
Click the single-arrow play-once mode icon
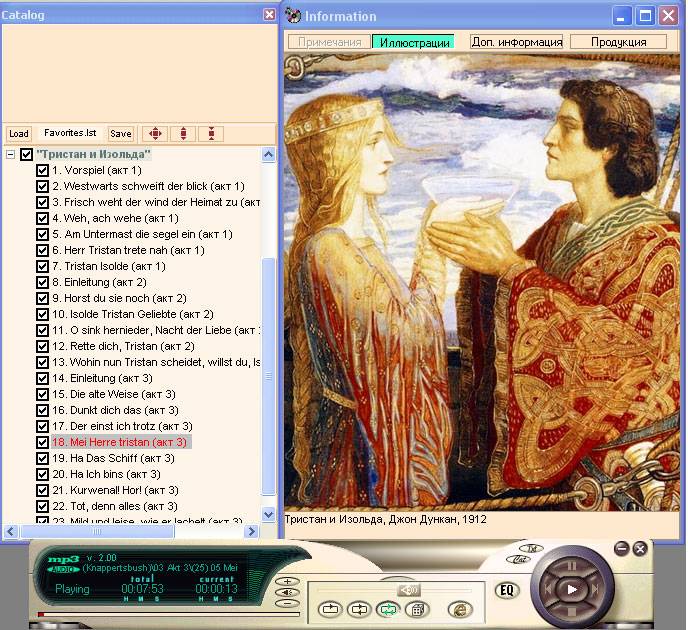click(330, 609)
